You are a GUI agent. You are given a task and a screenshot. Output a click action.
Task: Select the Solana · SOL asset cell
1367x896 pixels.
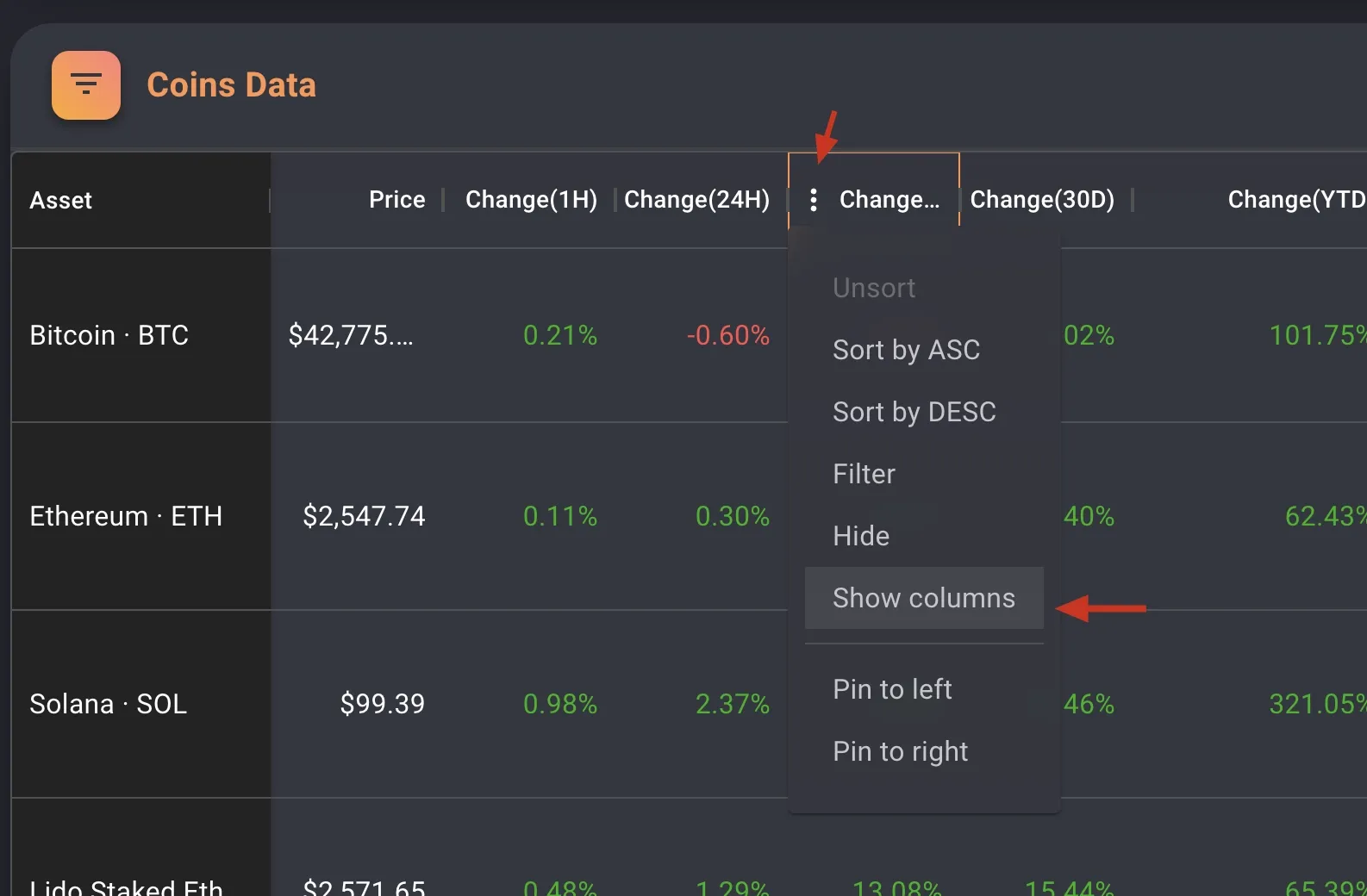[141, 704]
